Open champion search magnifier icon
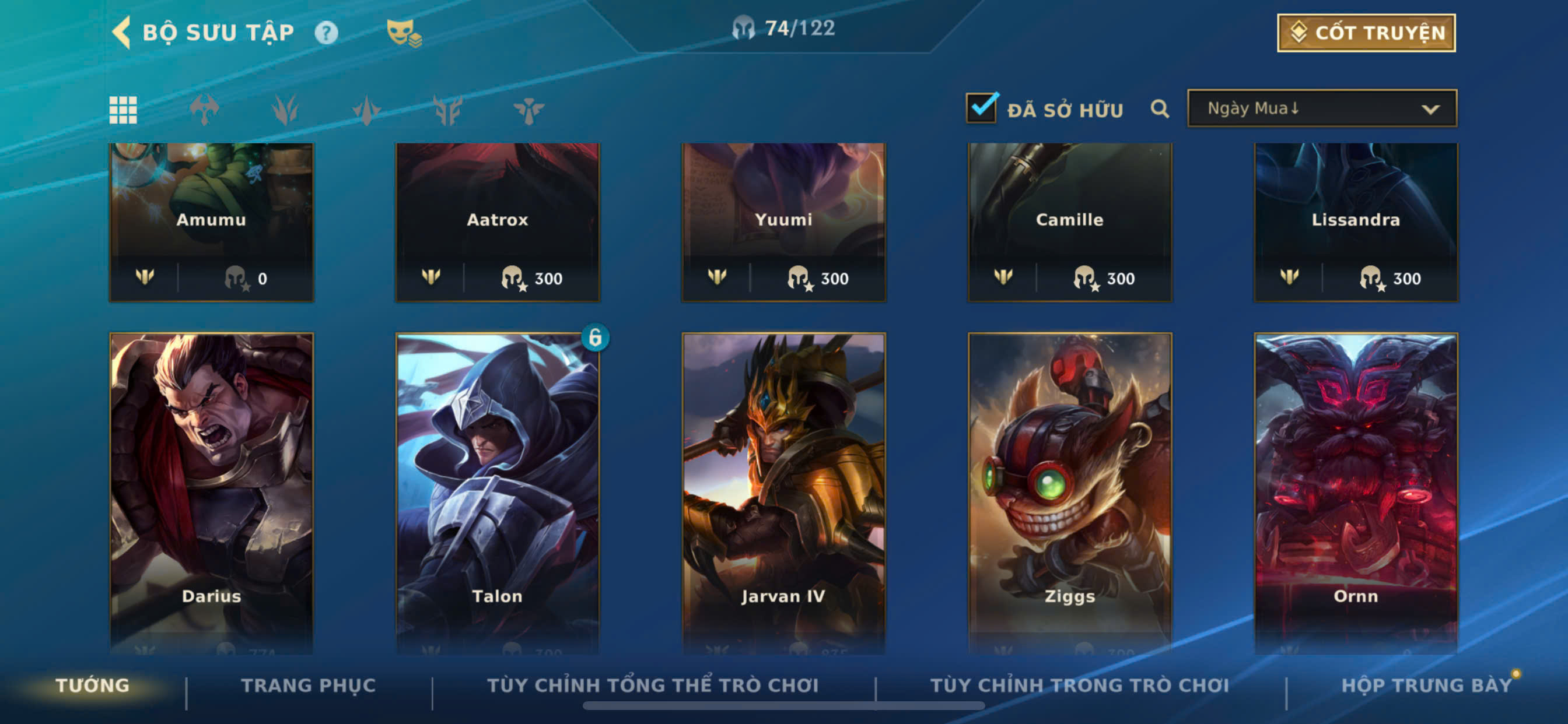Image resolution: width=1568 pixels, height=724 pixels. click(1160, 109)
